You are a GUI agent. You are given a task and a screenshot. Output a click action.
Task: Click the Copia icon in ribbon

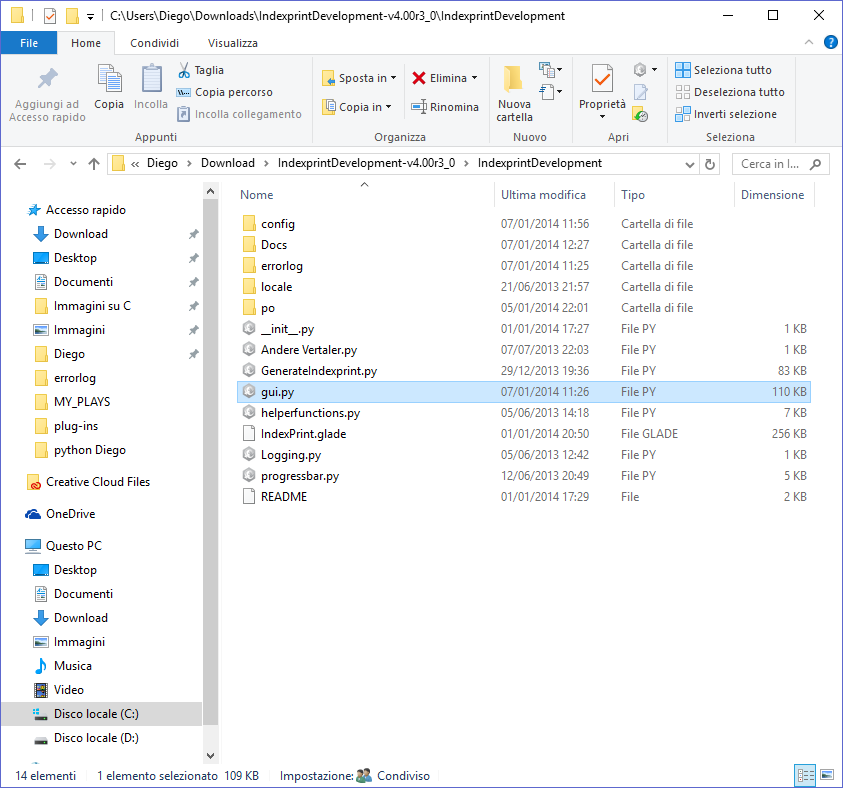[109, 78]
